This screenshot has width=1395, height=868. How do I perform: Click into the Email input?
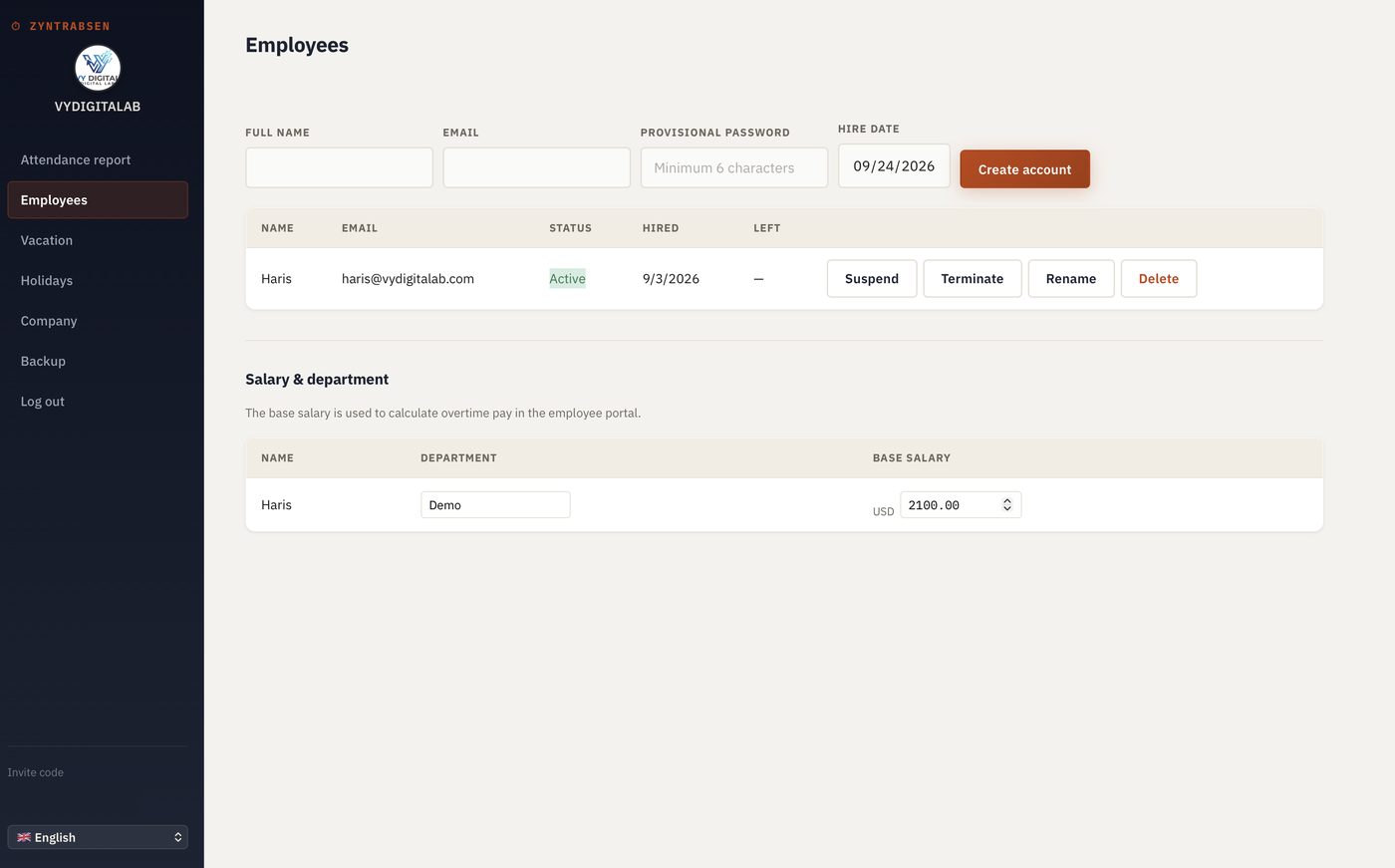(x=536, y=167)
